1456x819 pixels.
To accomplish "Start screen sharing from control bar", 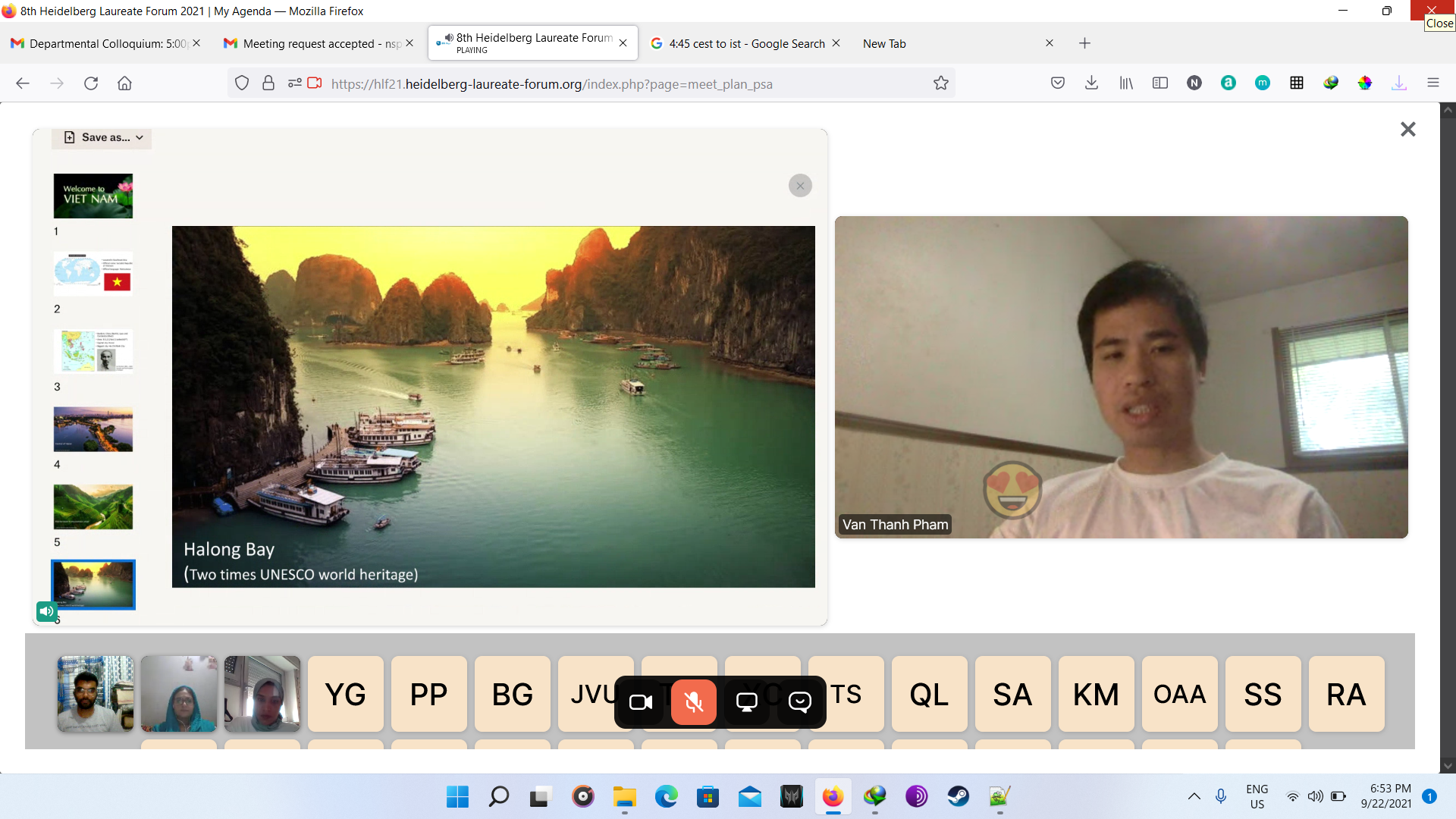I will tap(747, 702).
